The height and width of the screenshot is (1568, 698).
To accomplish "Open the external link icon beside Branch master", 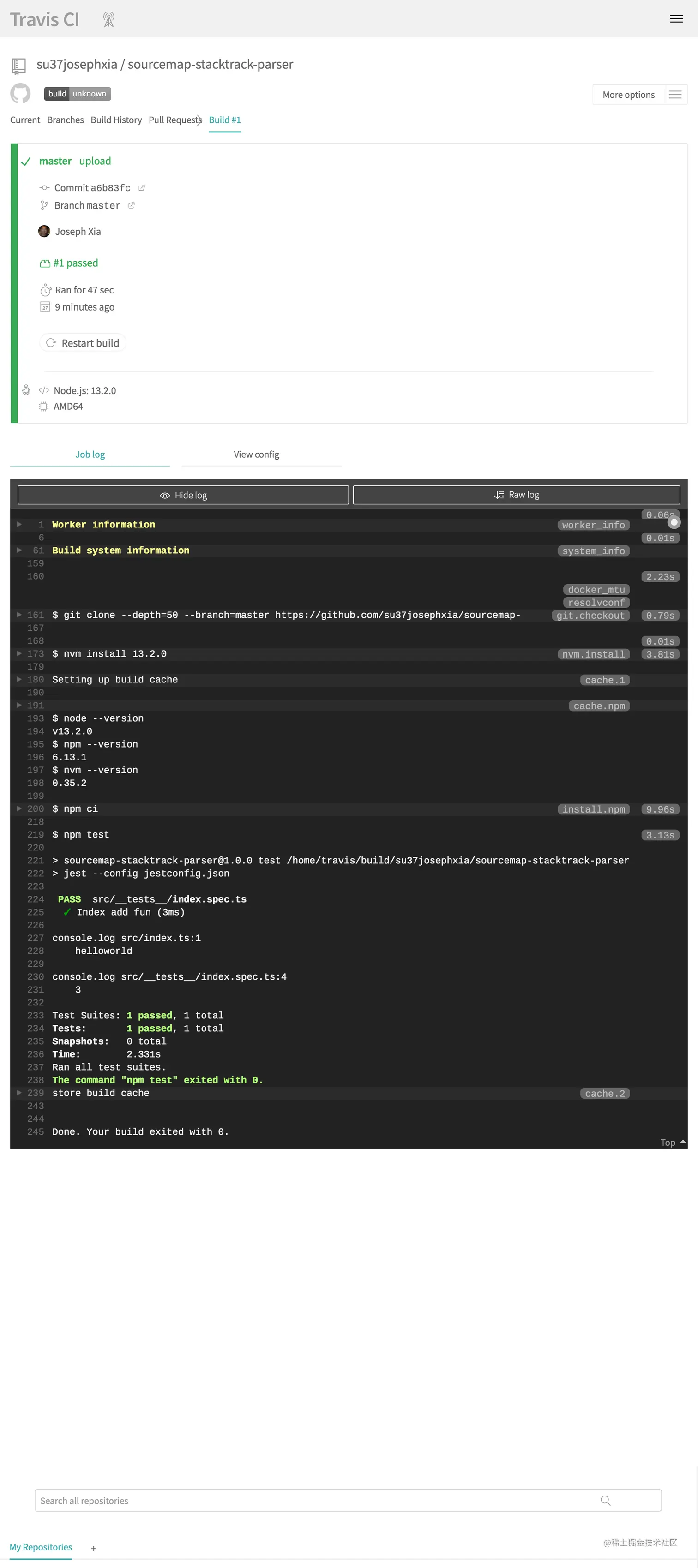I will [131, 206].
